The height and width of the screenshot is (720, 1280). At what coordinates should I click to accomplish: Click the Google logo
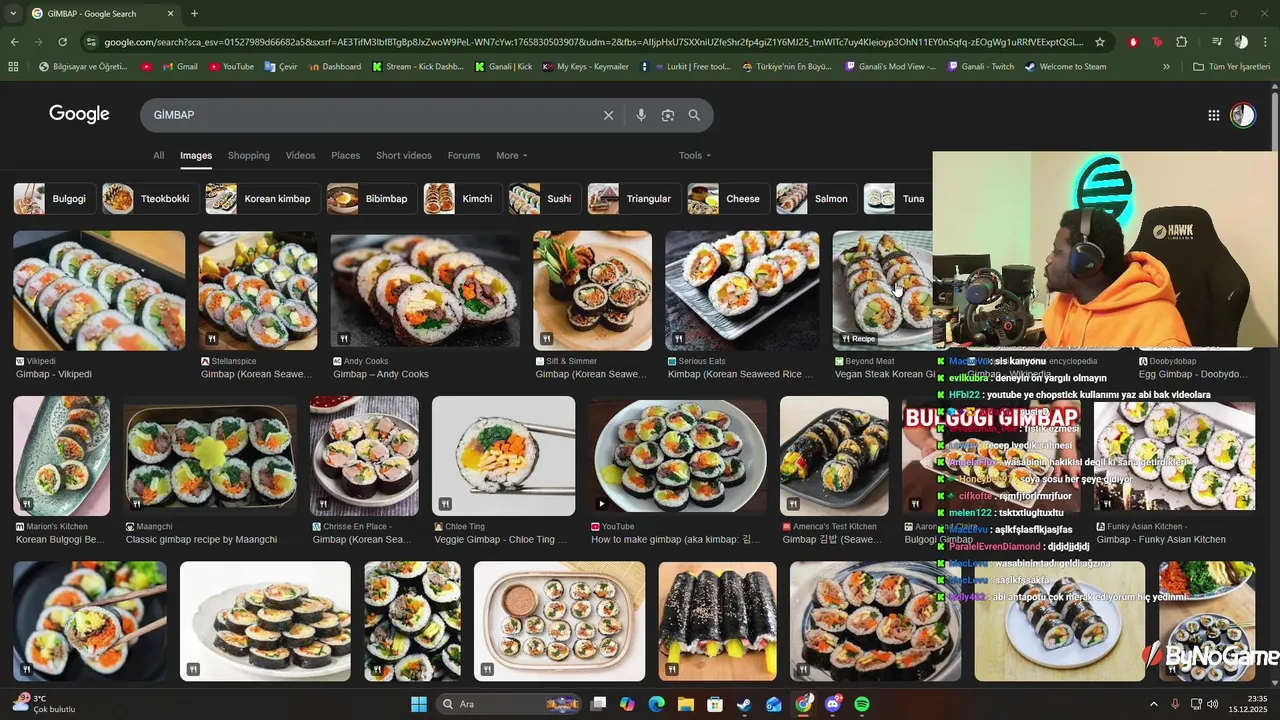click(79, 114)
